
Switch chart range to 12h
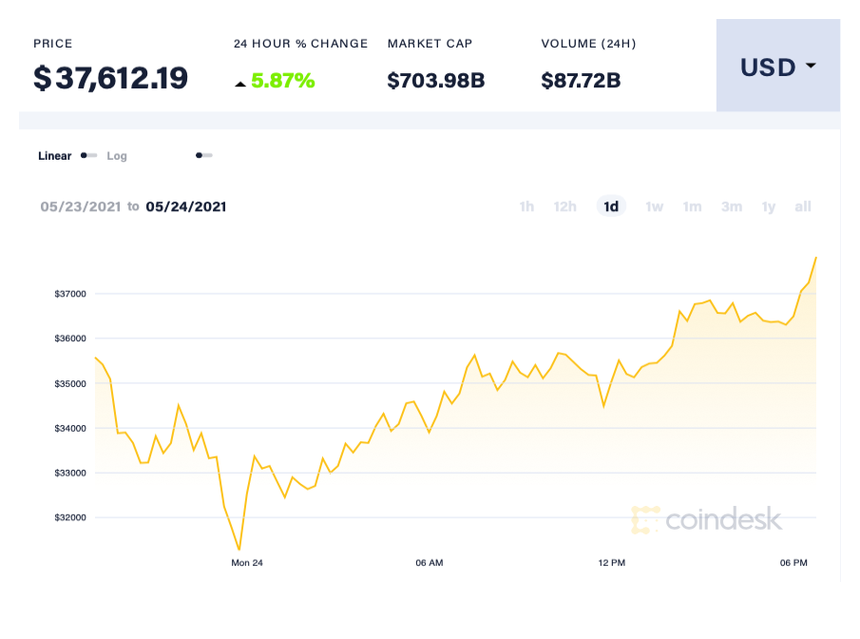[x=565, y=207]
